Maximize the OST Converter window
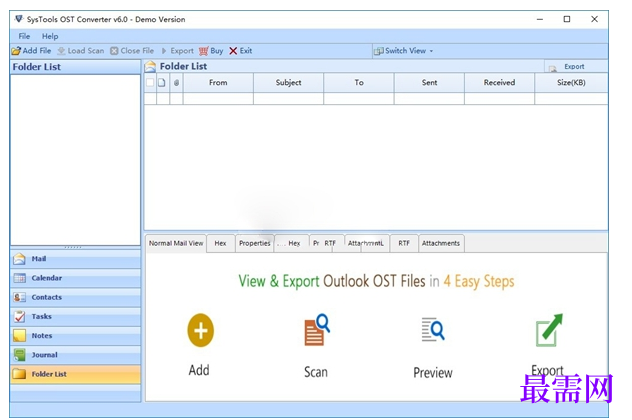The height and width of the screenshot is (420, 632). [567, 19]
